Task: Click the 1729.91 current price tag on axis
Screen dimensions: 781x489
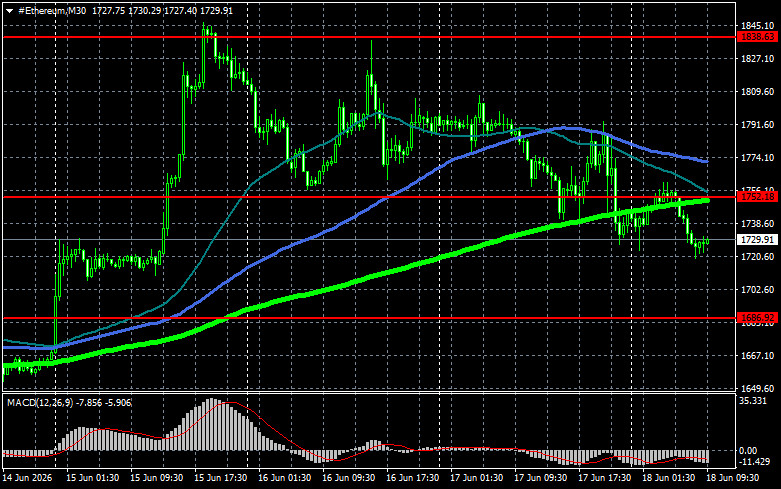Action: point(757,240)
